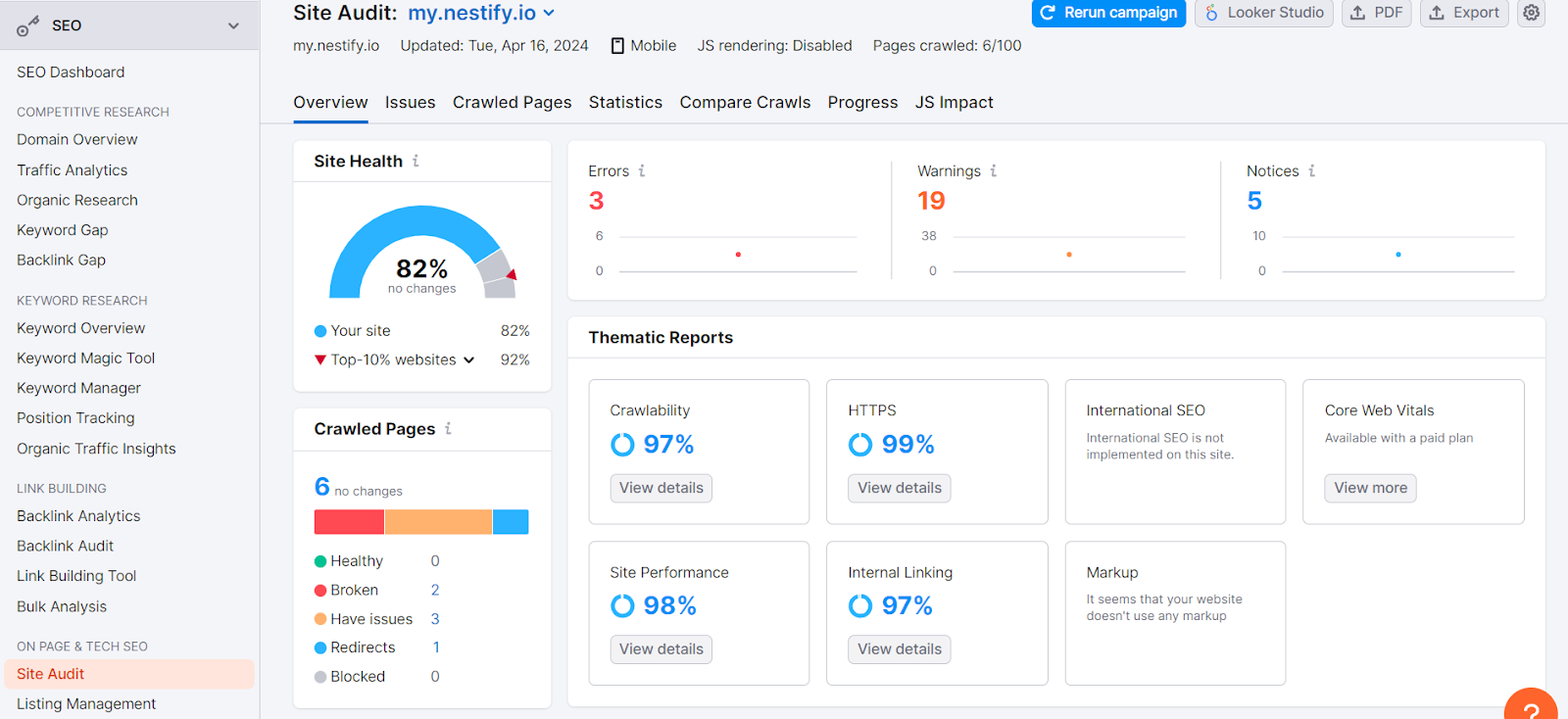The height and width of the screenshot is (719, 1568).
Task: View details for HTTPS
Action: 900,488
